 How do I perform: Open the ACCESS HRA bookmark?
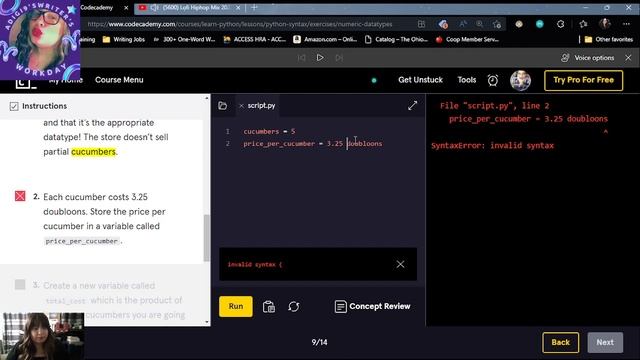(255, 40)
